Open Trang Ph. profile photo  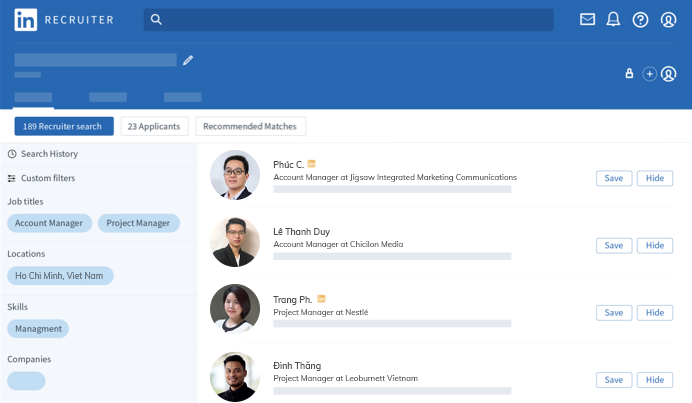tap(235, 309)
